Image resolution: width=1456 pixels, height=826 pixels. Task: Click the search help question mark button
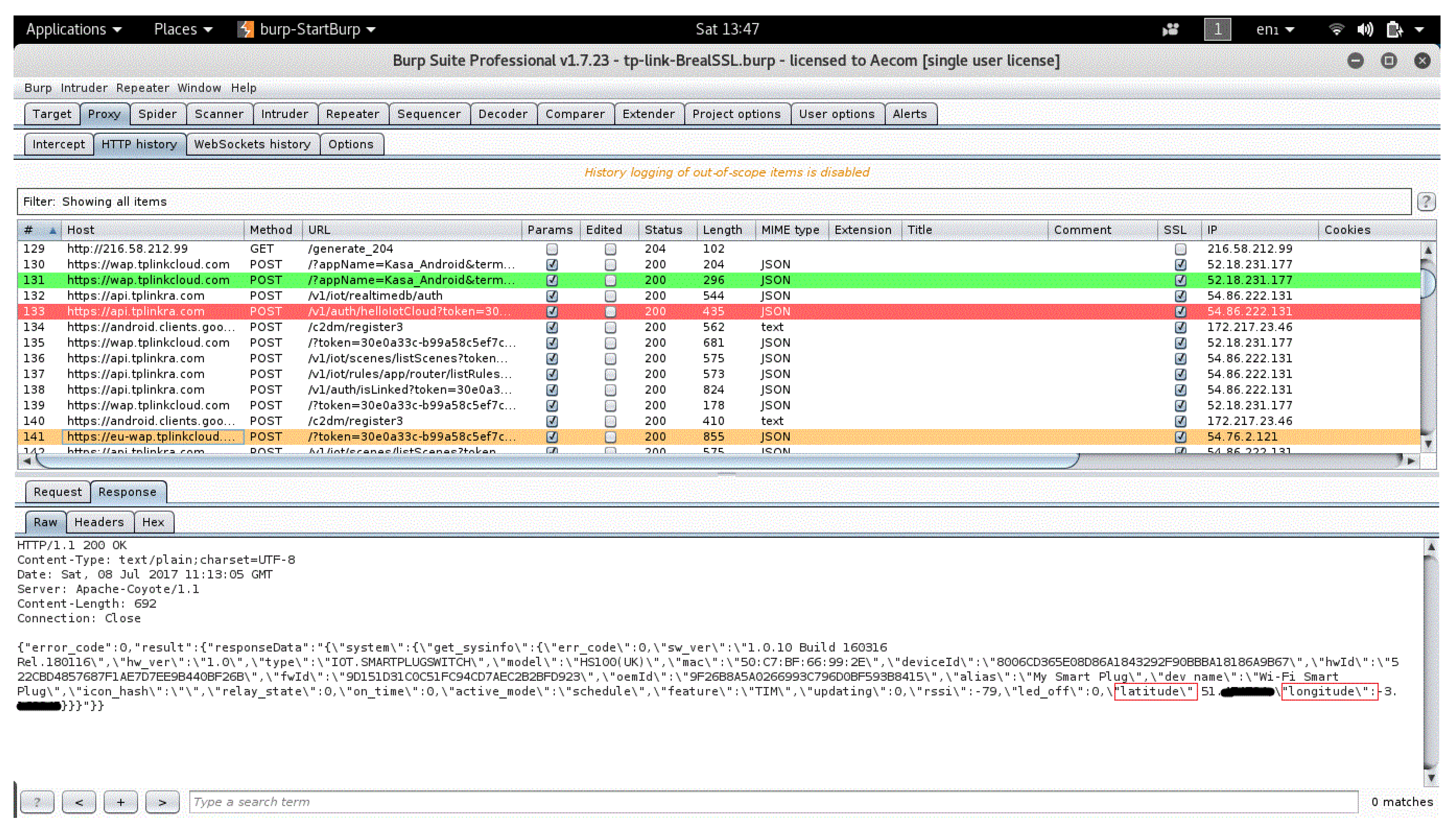[37, 802]
